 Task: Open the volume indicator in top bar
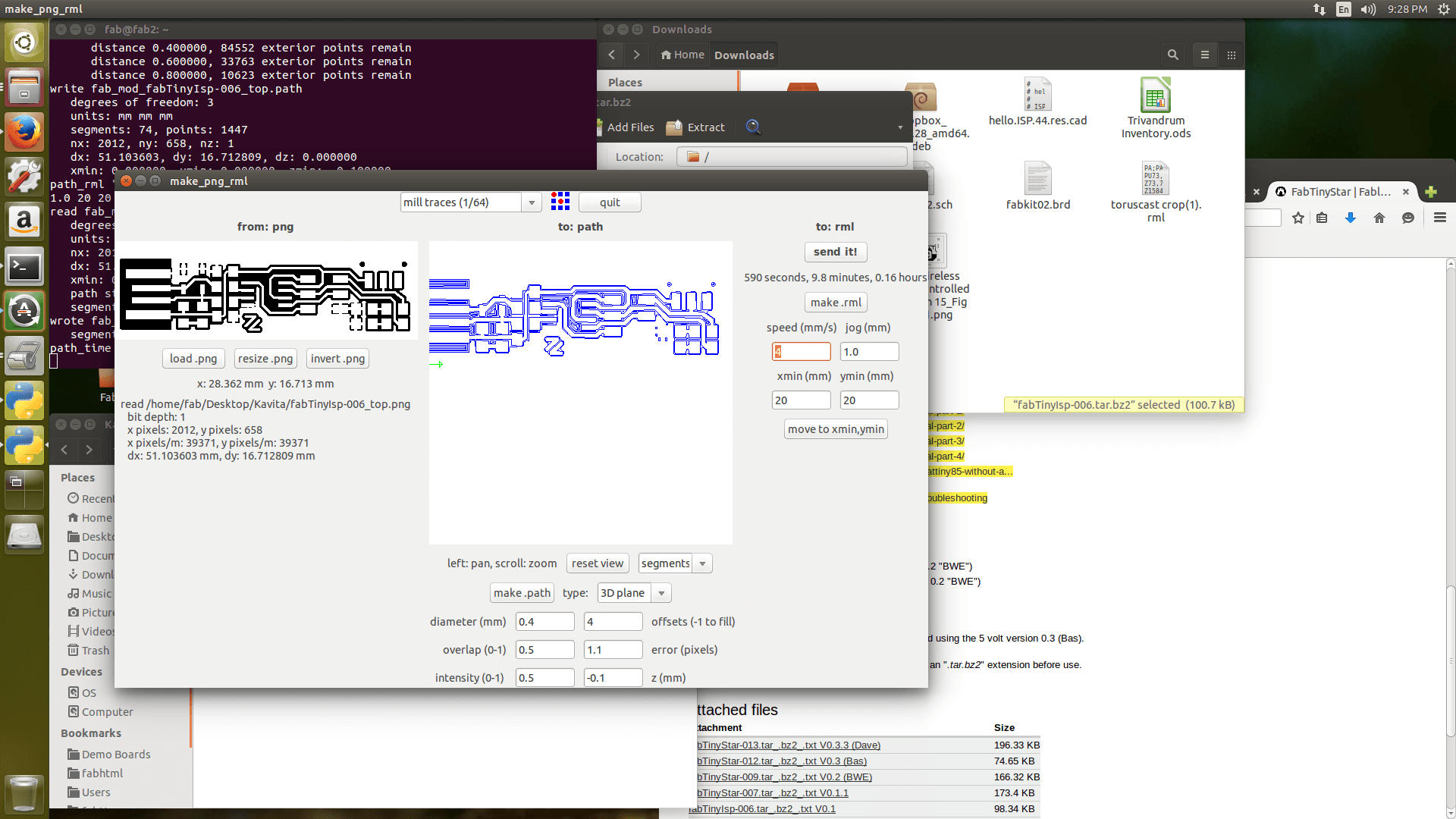[x=1369, y=9]
